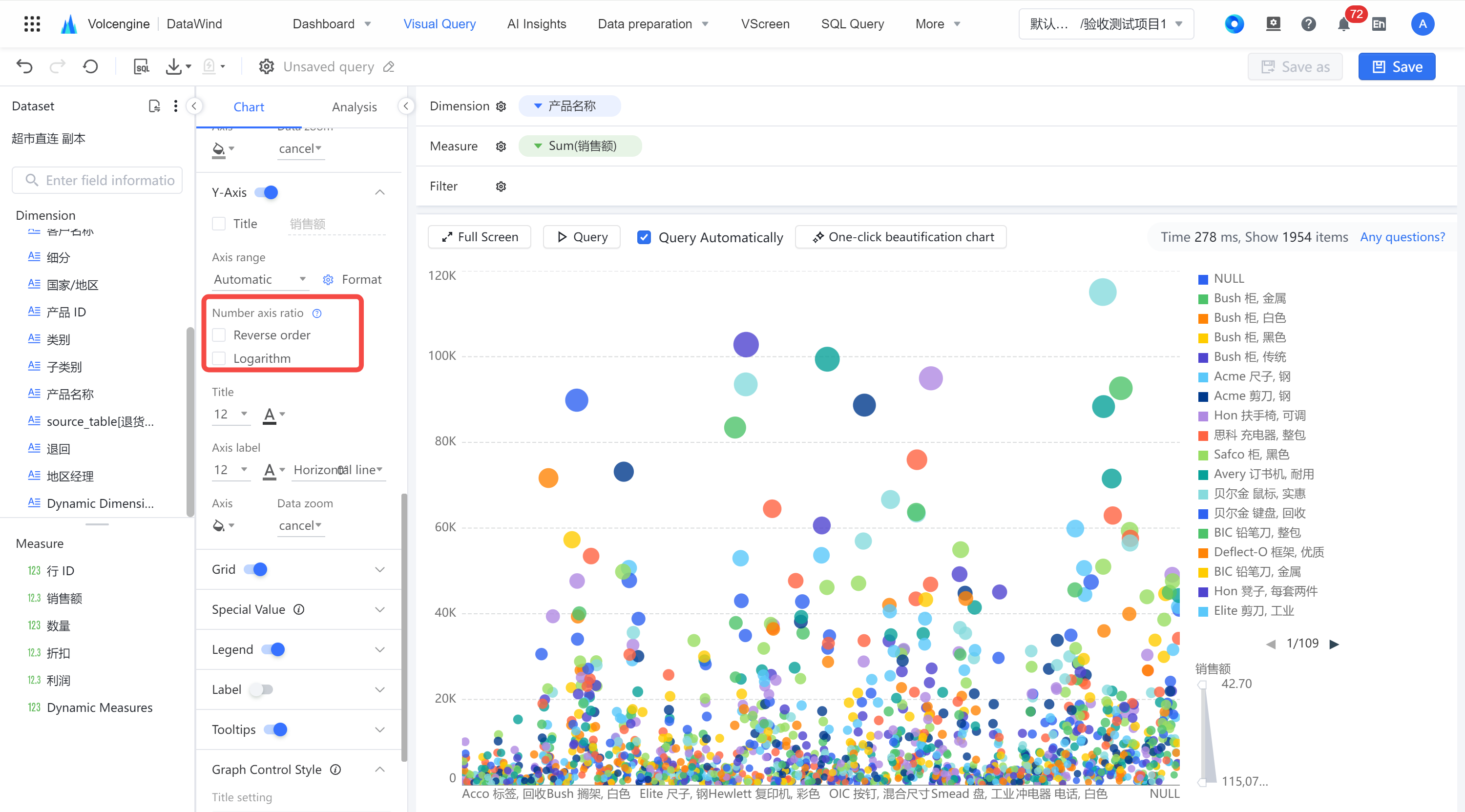Toggle the Y-Axis switch

[266, 192]
